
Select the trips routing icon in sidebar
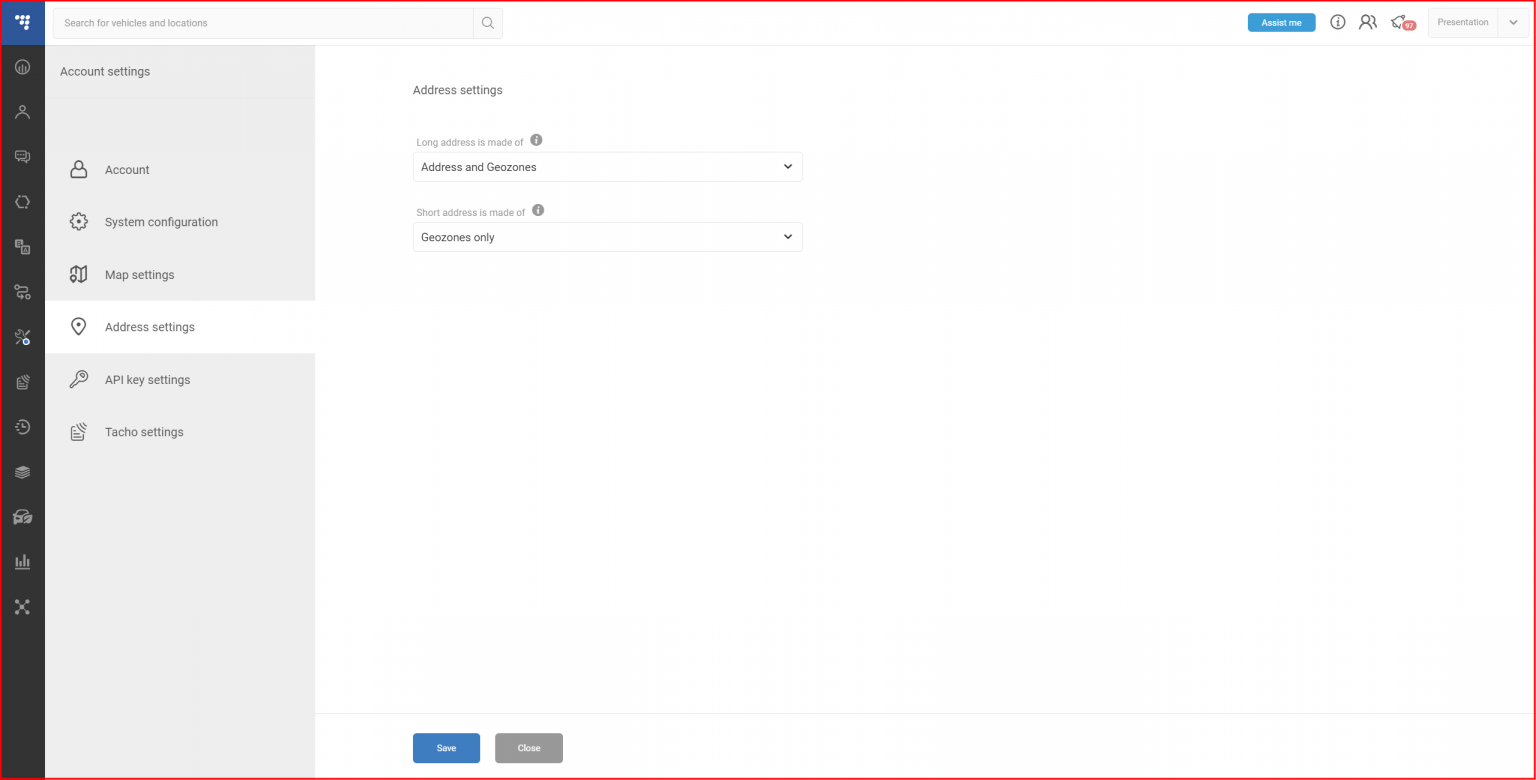click(x=22, y=292)
